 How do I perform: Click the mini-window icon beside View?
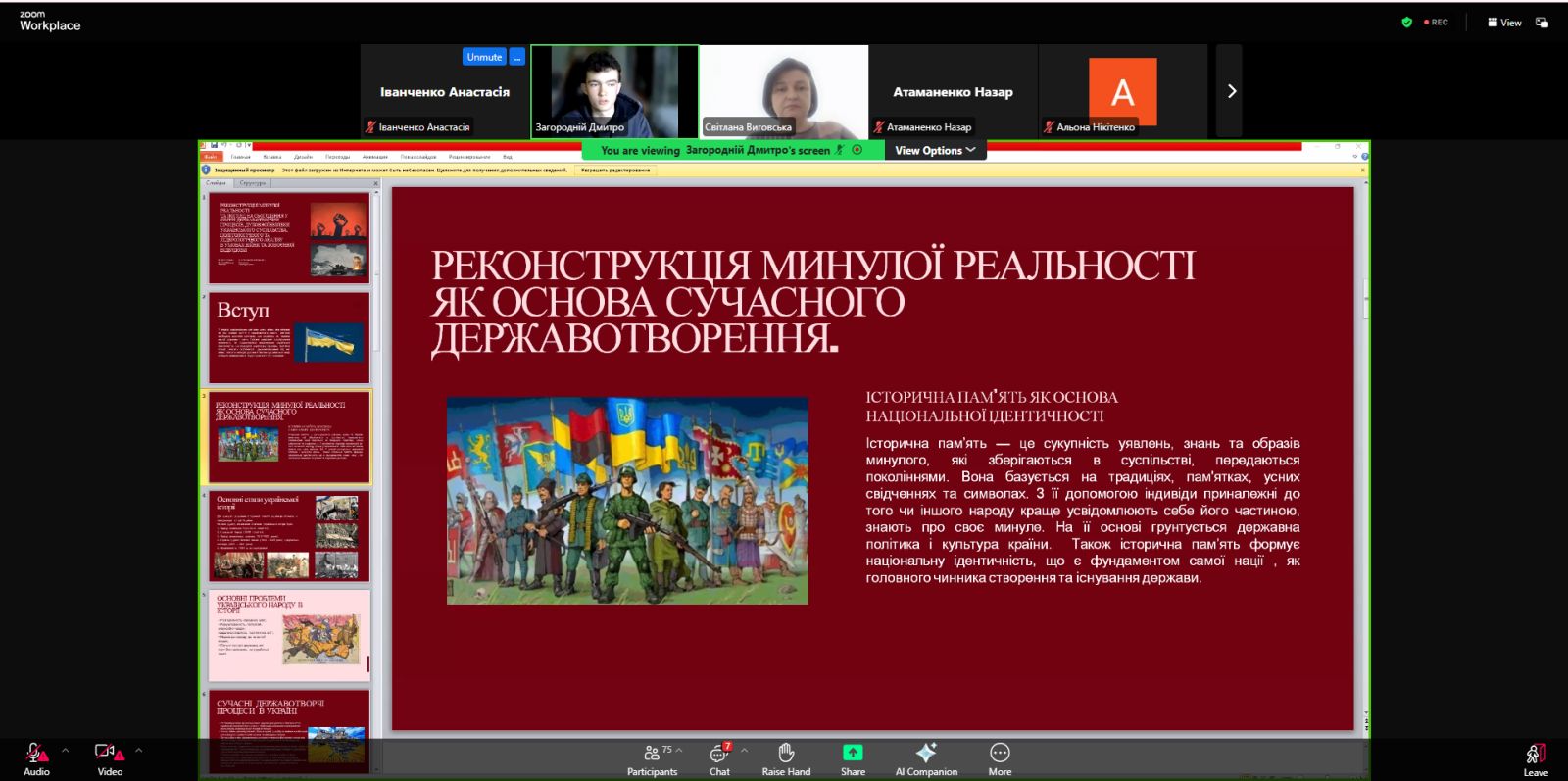(x=1542, y=22)
